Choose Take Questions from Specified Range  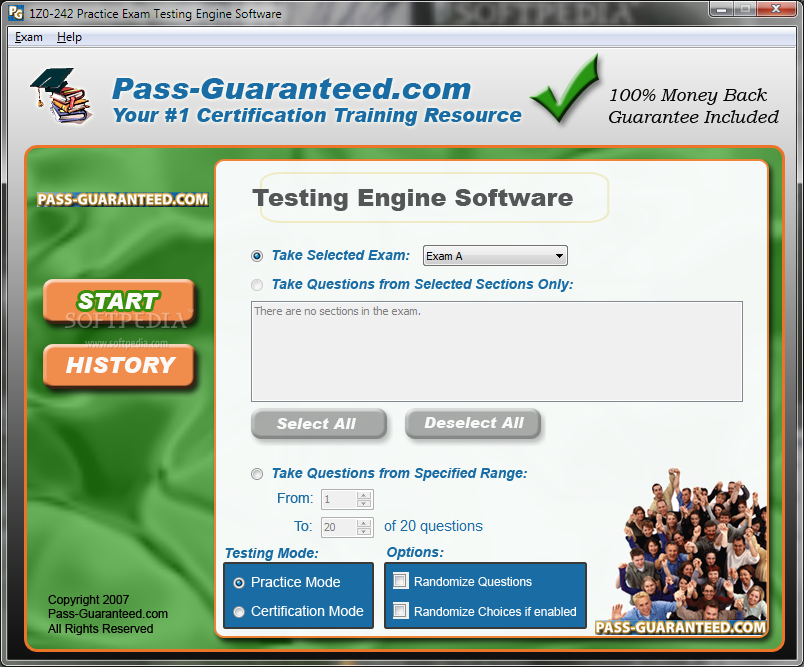[257, 474]
